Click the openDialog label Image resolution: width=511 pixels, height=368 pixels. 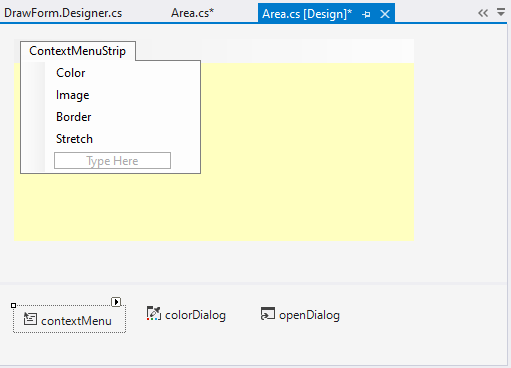(309, 315)
